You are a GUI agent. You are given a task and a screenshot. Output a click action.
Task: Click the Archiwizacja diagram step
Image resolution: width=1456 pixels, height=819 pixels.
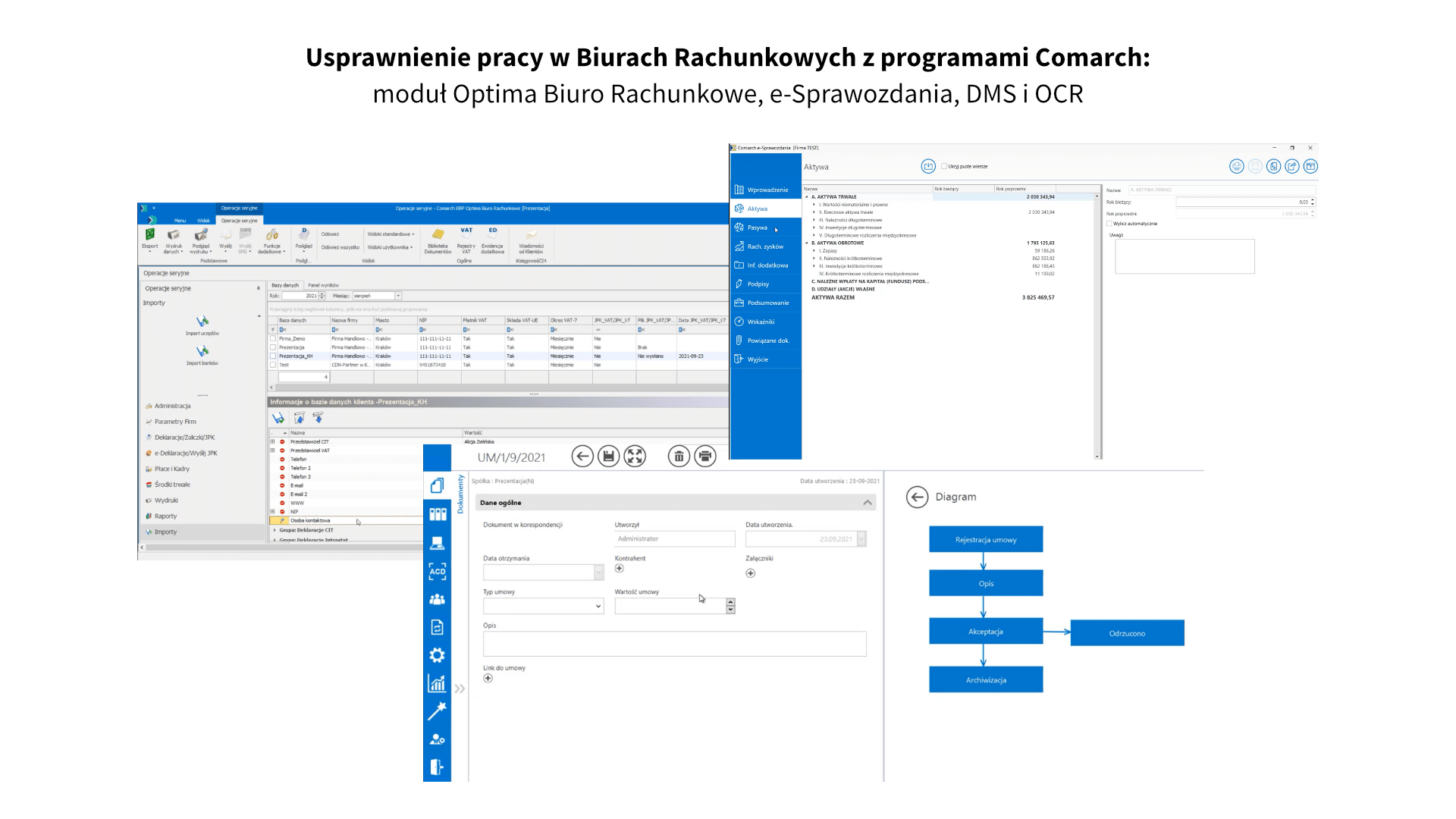point(986,679)
